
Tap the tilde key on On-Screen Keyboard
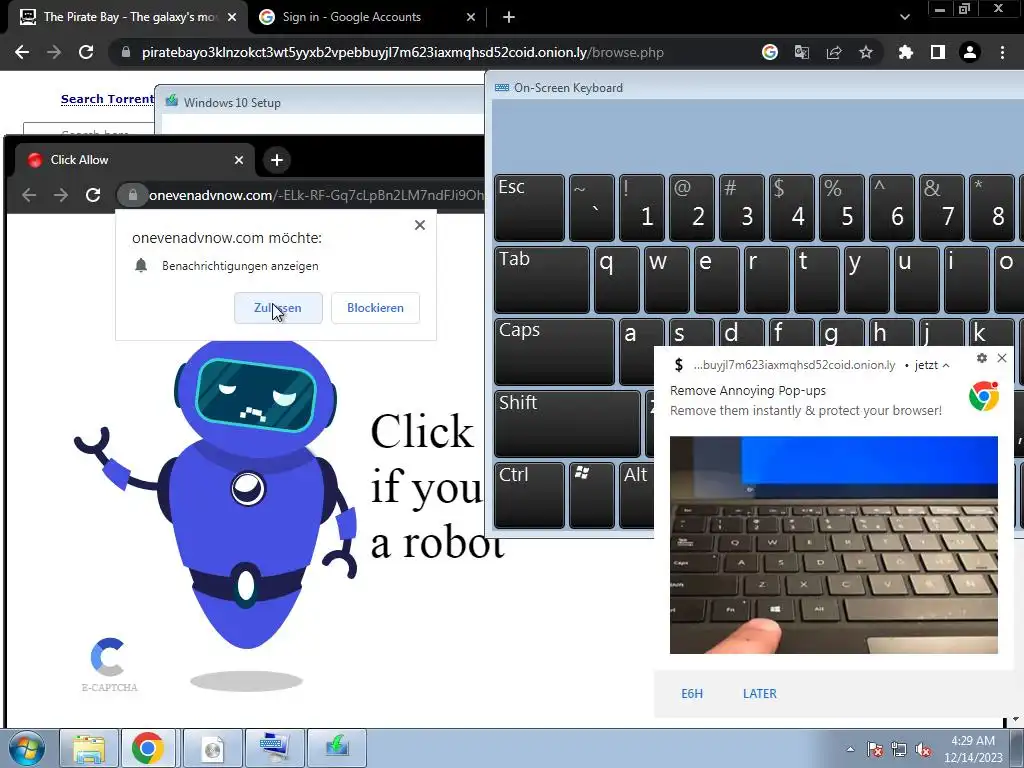(x=592, y=208)
